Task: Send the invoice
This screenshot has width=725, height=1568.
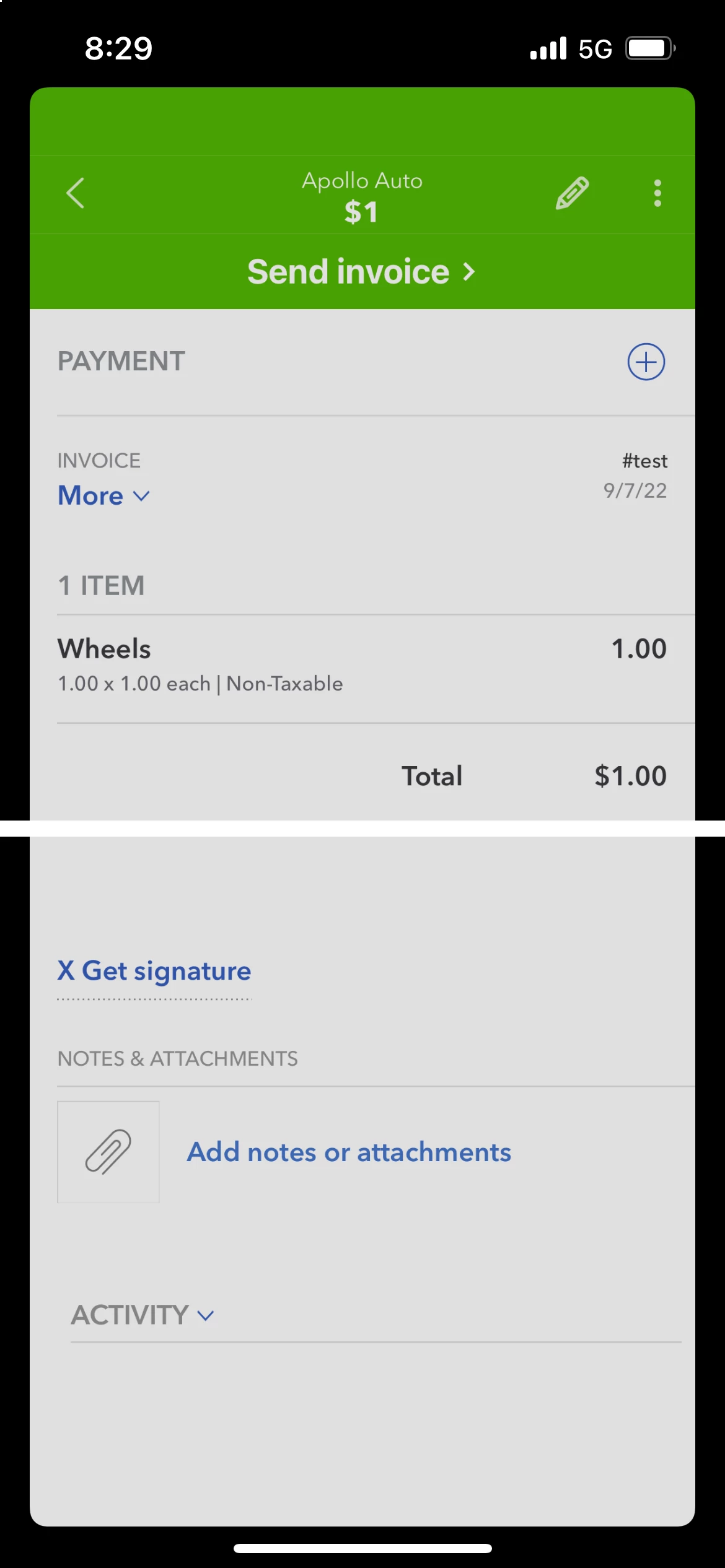Action: 362,271
